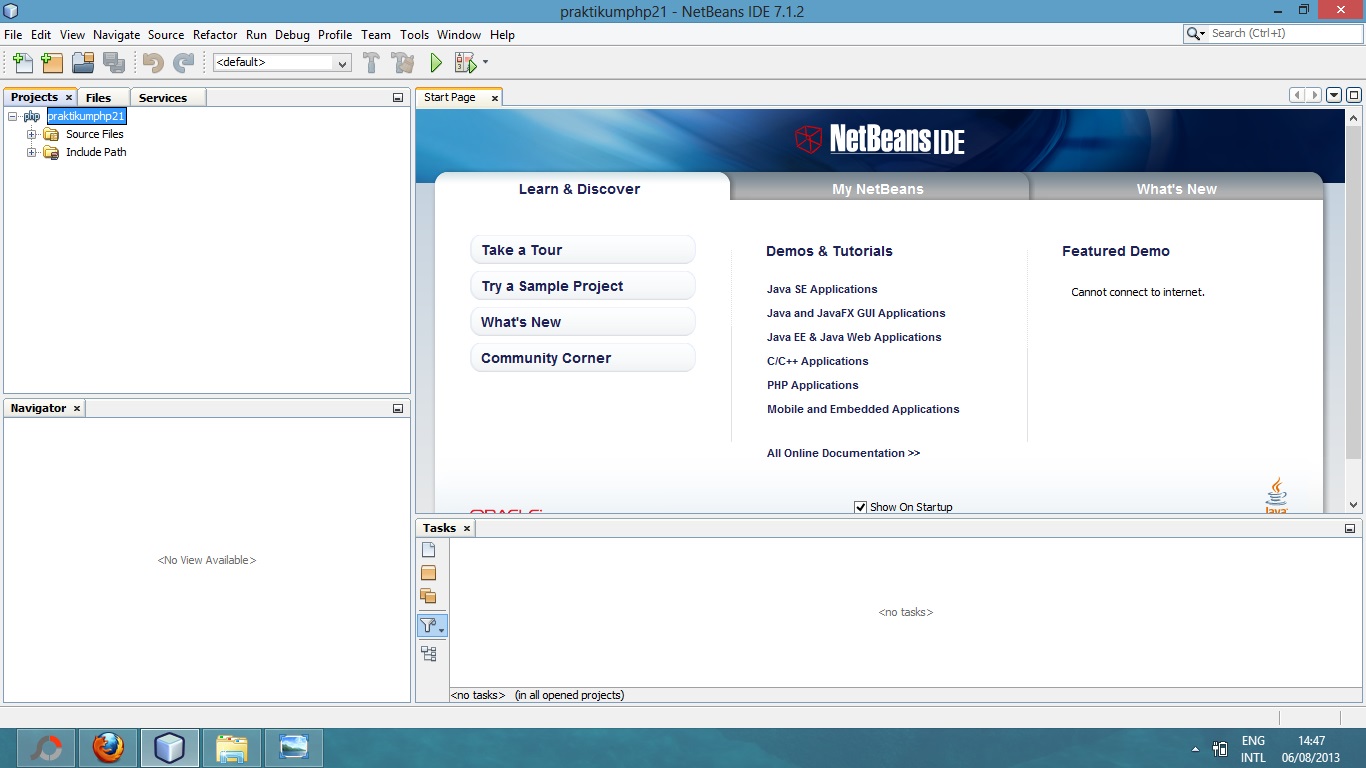Show opened documents list dropdown
This screenshot has width=1366, height=768.
pyautogui.click(x=1333, y=96)
